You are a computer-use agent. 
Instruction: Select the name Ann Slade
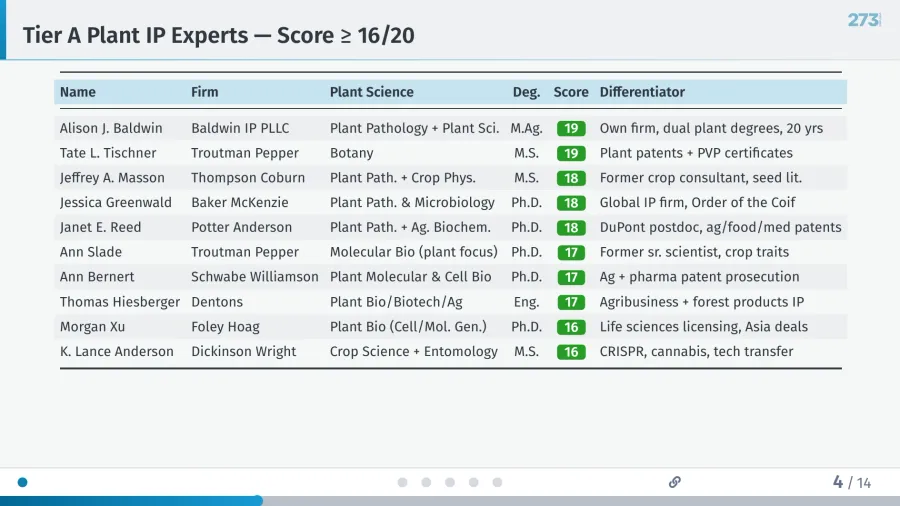(x=91, y=252)
